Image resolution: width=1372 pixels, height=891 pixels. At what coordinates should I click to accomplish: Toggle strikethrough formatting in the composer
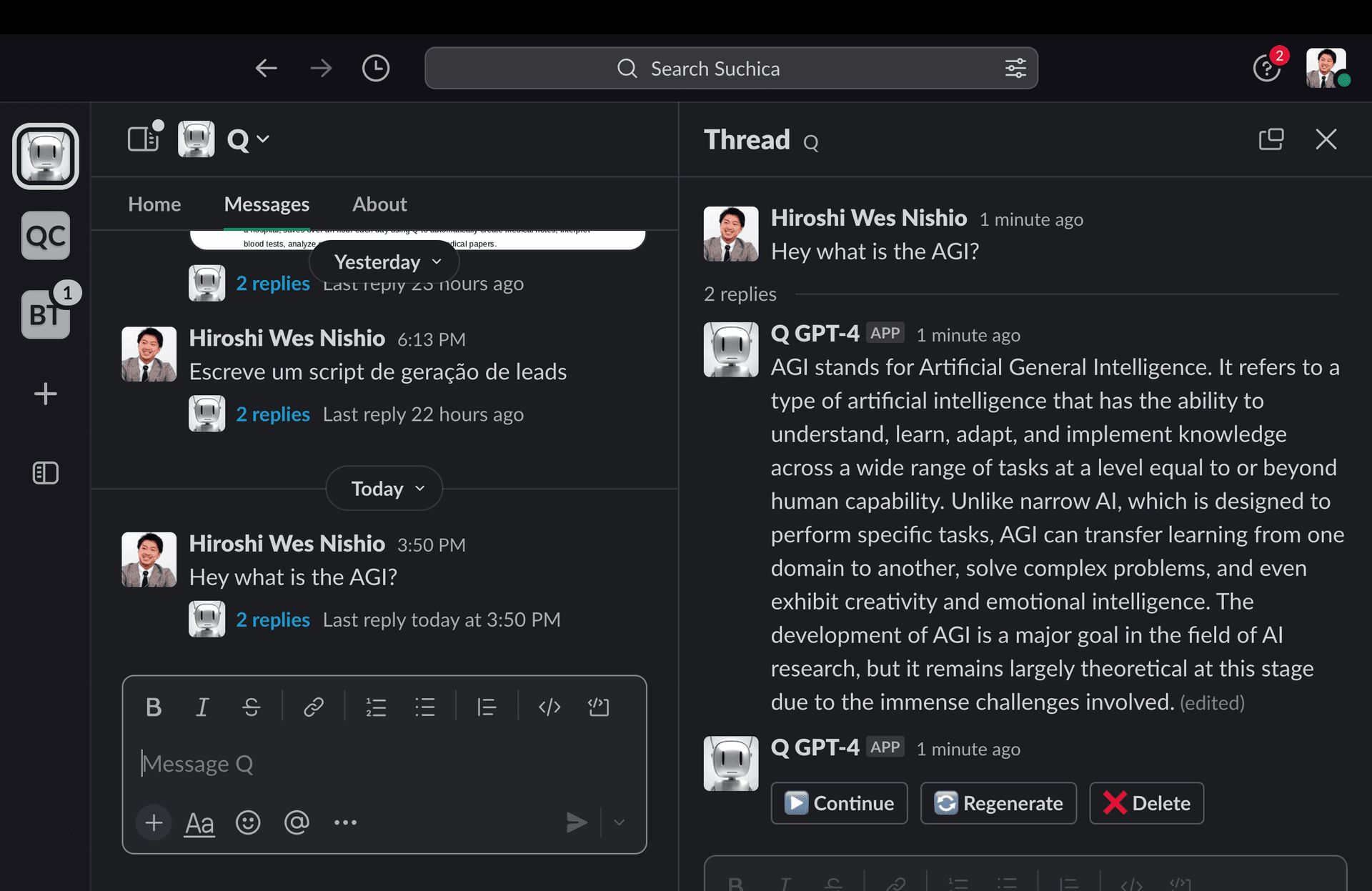pos(252,707)
